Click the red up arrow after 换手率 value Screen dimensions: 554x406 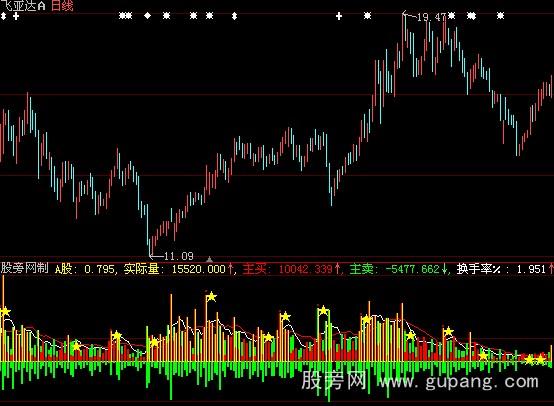tap(551, 269)
